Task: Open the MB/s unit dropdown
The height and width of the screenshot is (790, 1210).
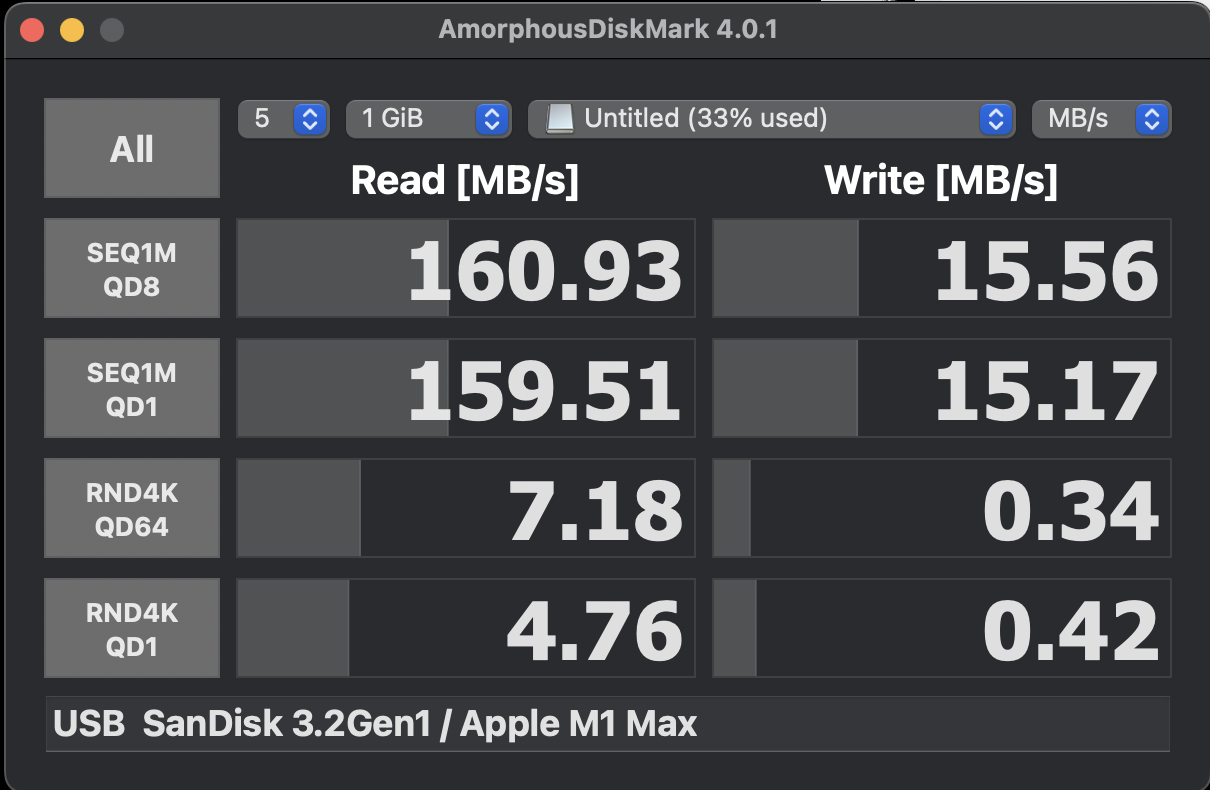Action: [x=1101, y=119]
